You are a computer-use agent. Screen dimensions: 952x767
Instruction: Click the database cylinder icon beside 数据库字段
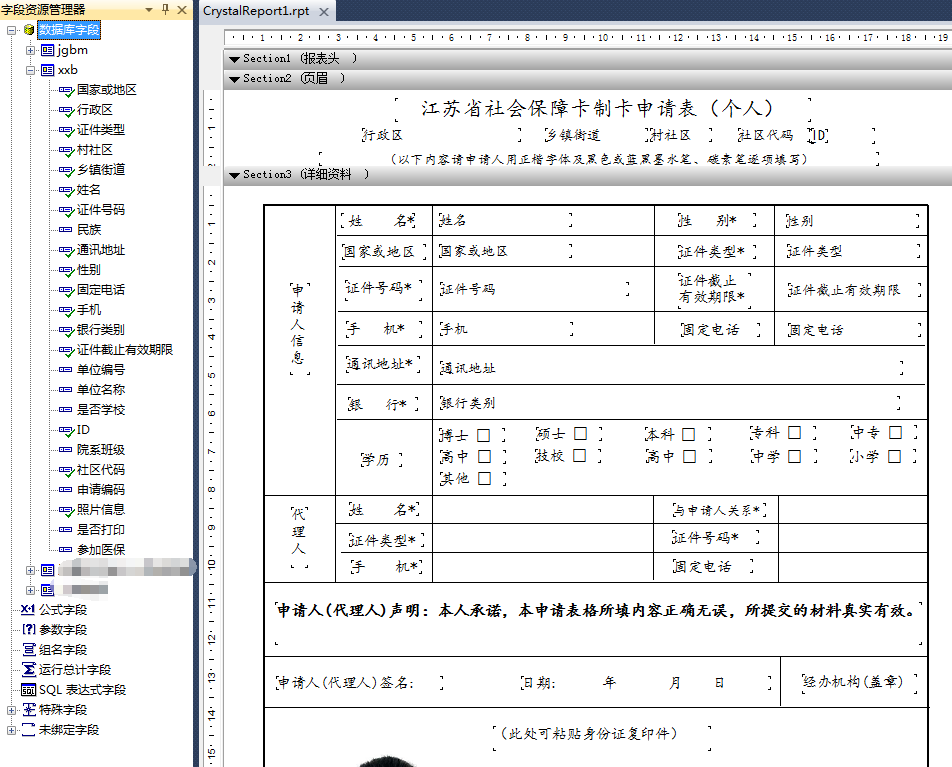[x=29, y=30]
